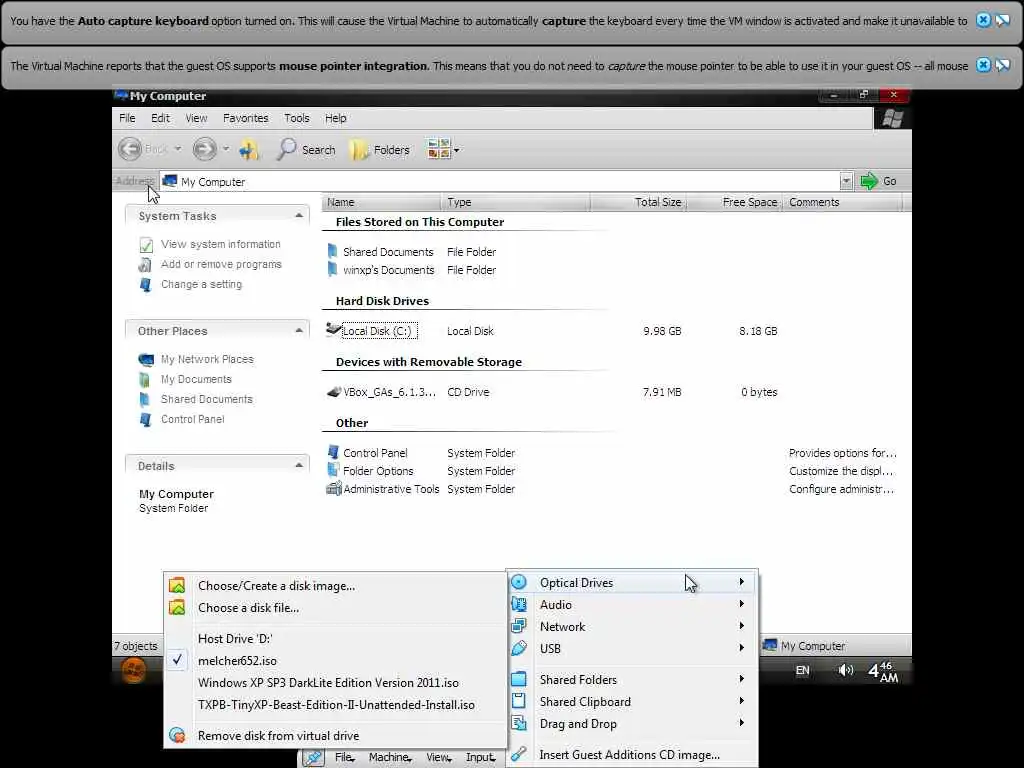Viewport: 1024px width, 768px height.
Task: Open the Edit menu
Action: [x=160, y=118]
